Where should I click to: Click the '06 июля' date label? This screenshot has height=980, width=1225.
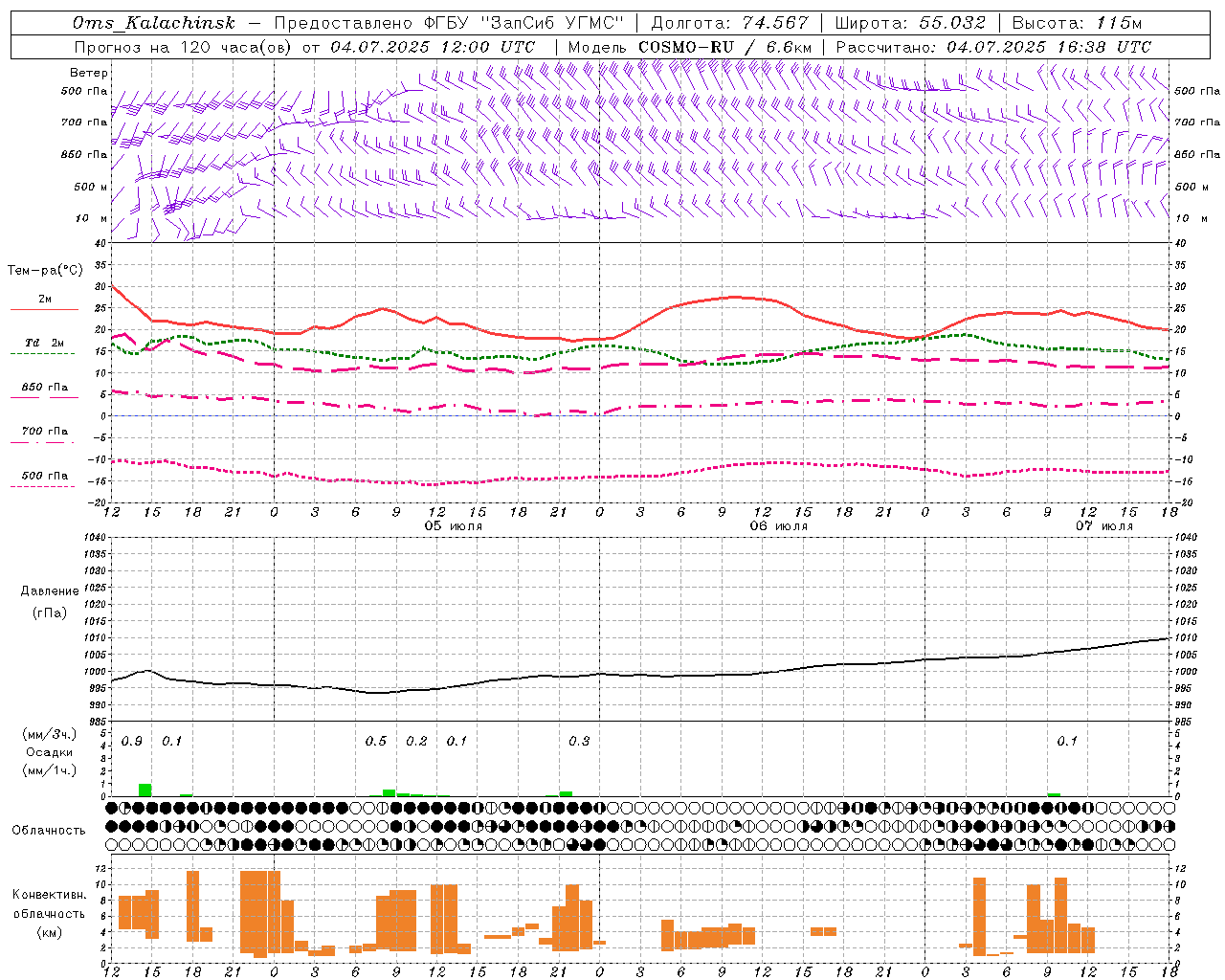click(778, 526)
